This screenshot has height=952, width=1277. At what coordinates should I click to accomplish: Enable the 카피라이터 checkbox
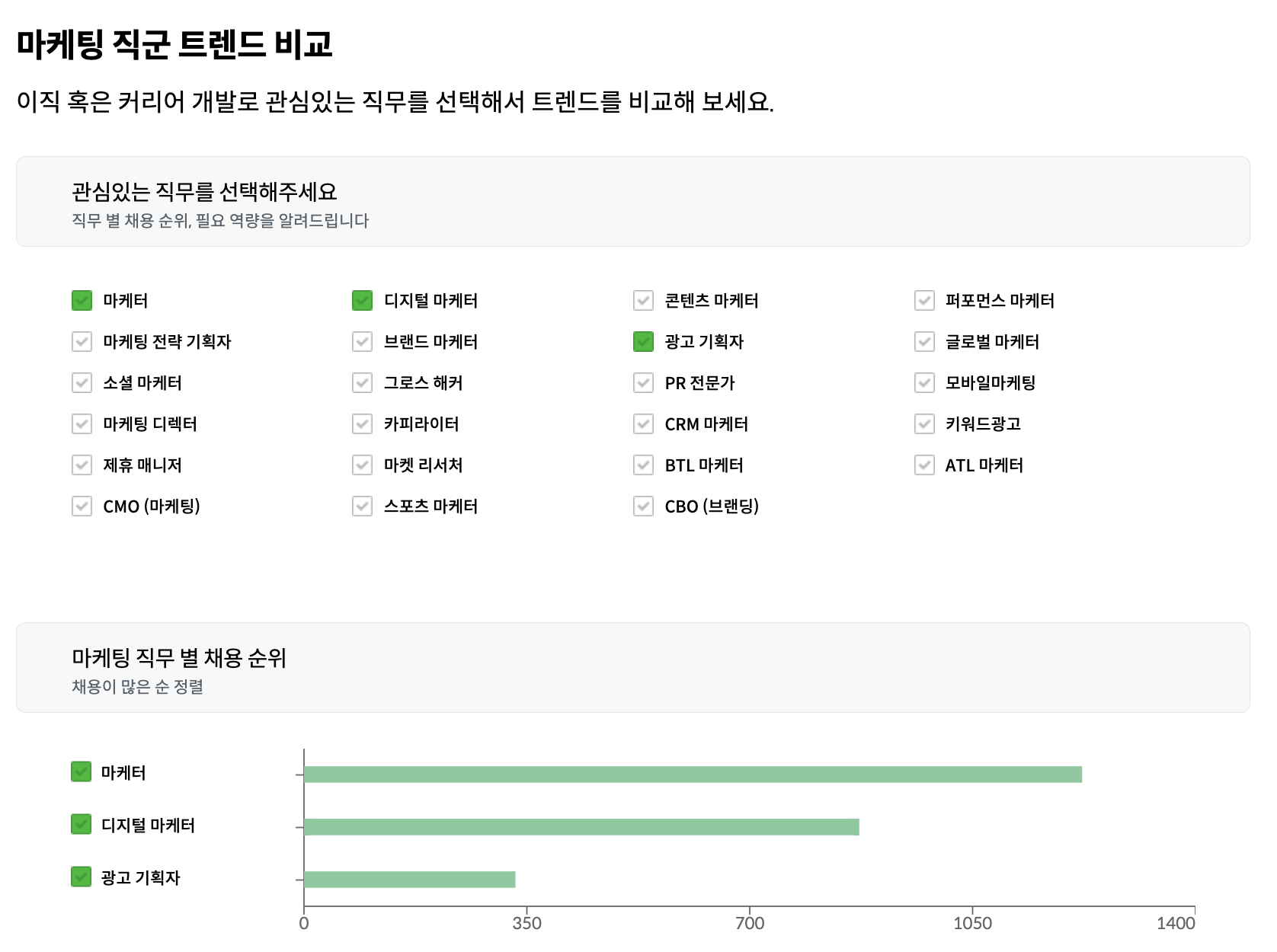(362, 424)
